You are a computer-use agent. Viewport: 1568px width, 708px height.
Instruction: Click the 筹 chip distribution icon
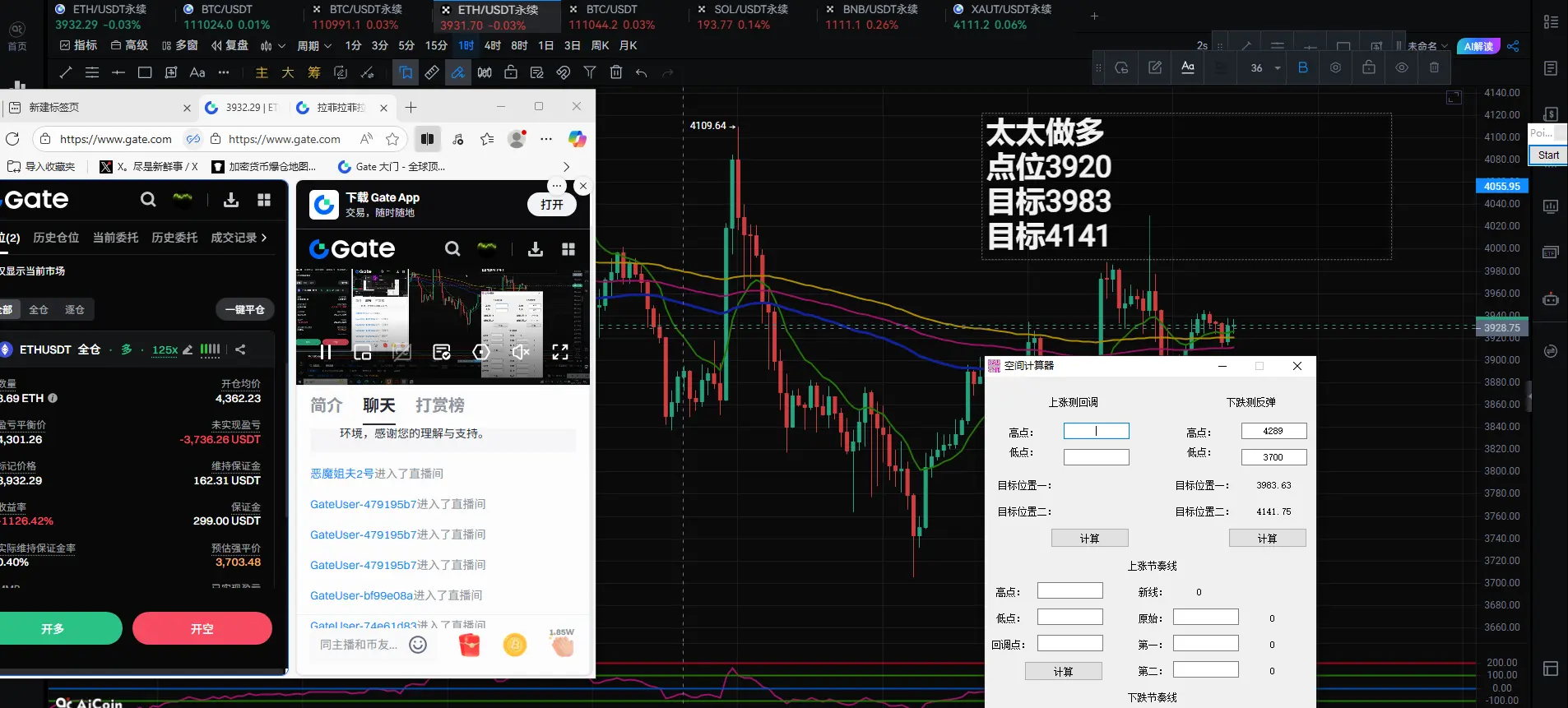pyautogui.click(x=314, y=72)
